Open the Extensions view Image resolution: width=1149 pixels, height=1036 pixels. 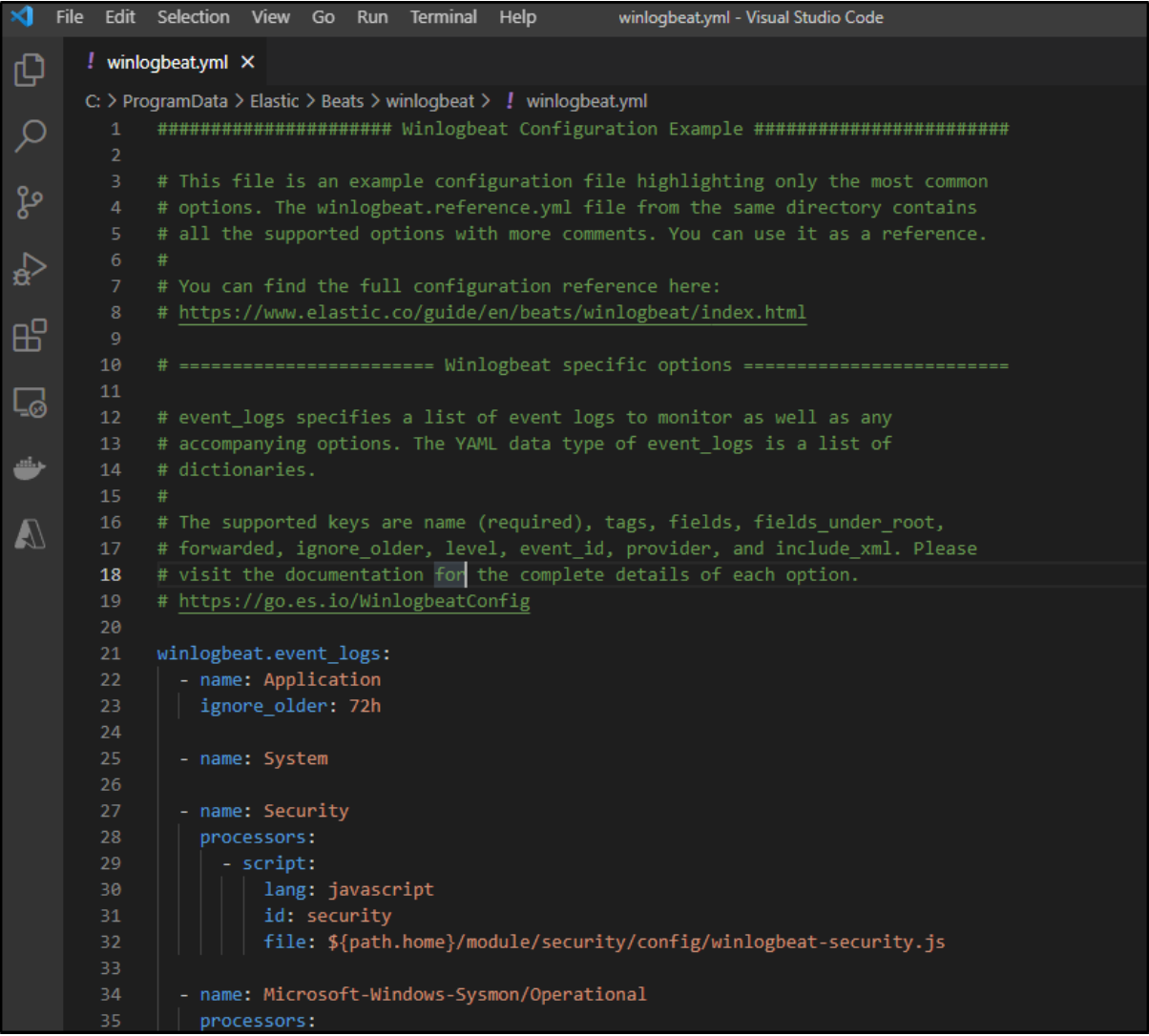[x=31, y=336]
